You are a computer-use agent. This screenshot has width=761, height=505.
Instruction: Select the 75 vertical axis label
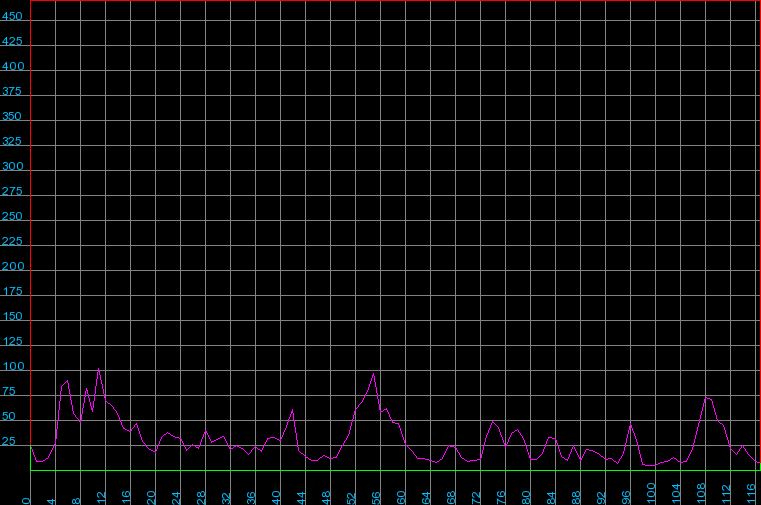pyautogui.click(x=9, y=391)
